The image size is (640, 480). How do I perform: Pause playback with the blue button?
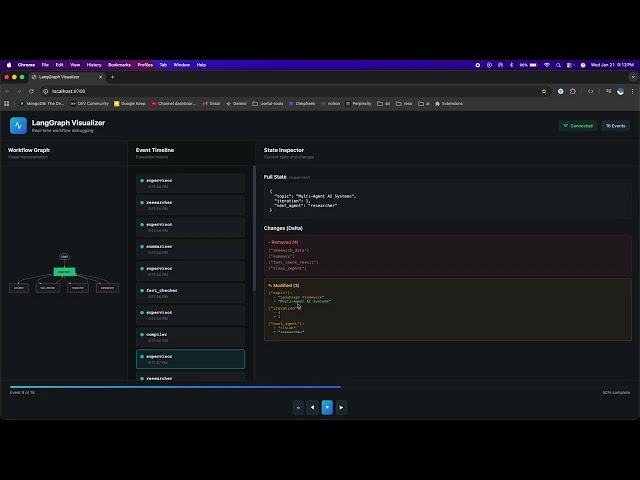coord(327,407)
